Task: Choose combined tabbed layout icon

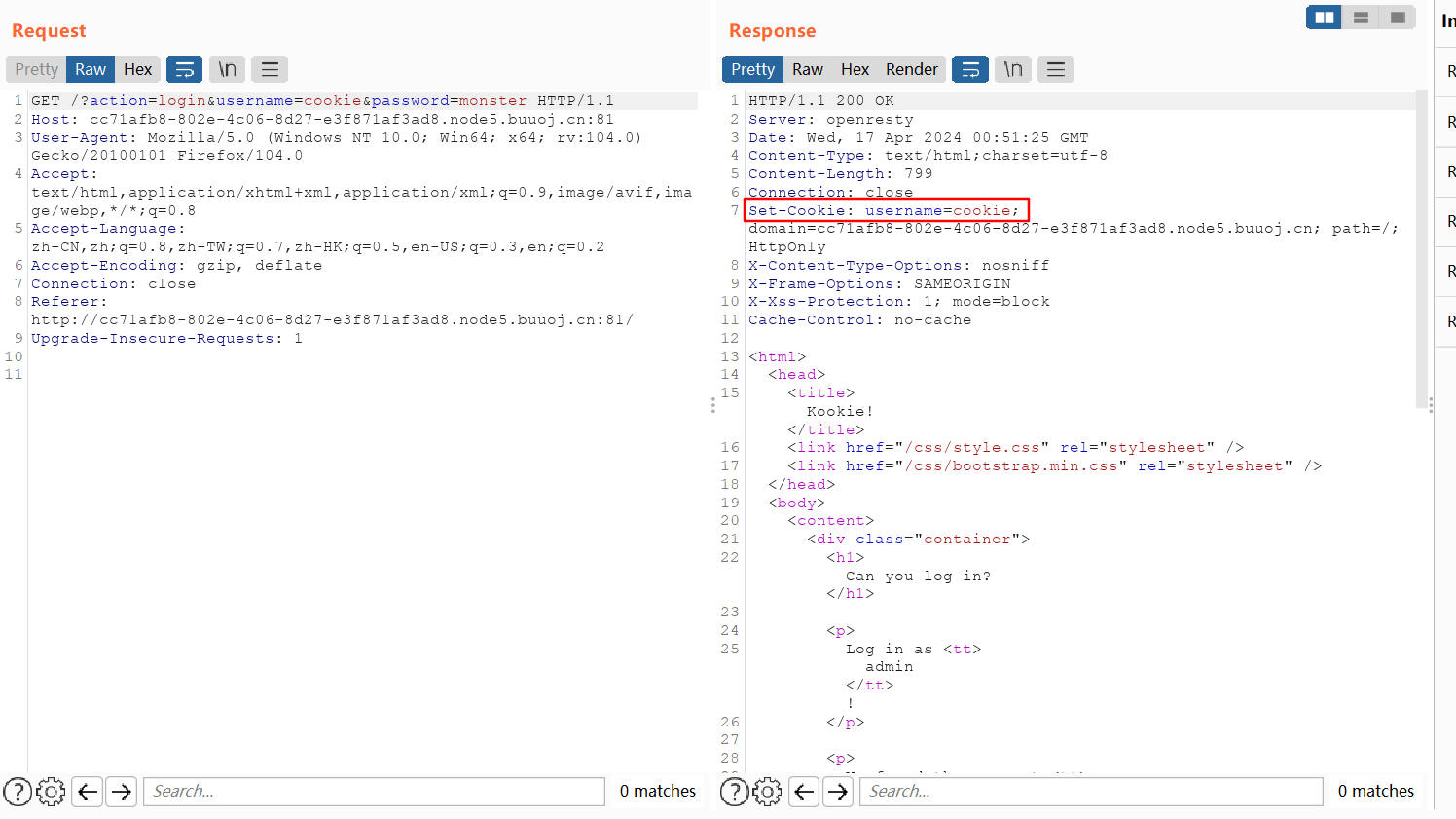Action: 1398,18
